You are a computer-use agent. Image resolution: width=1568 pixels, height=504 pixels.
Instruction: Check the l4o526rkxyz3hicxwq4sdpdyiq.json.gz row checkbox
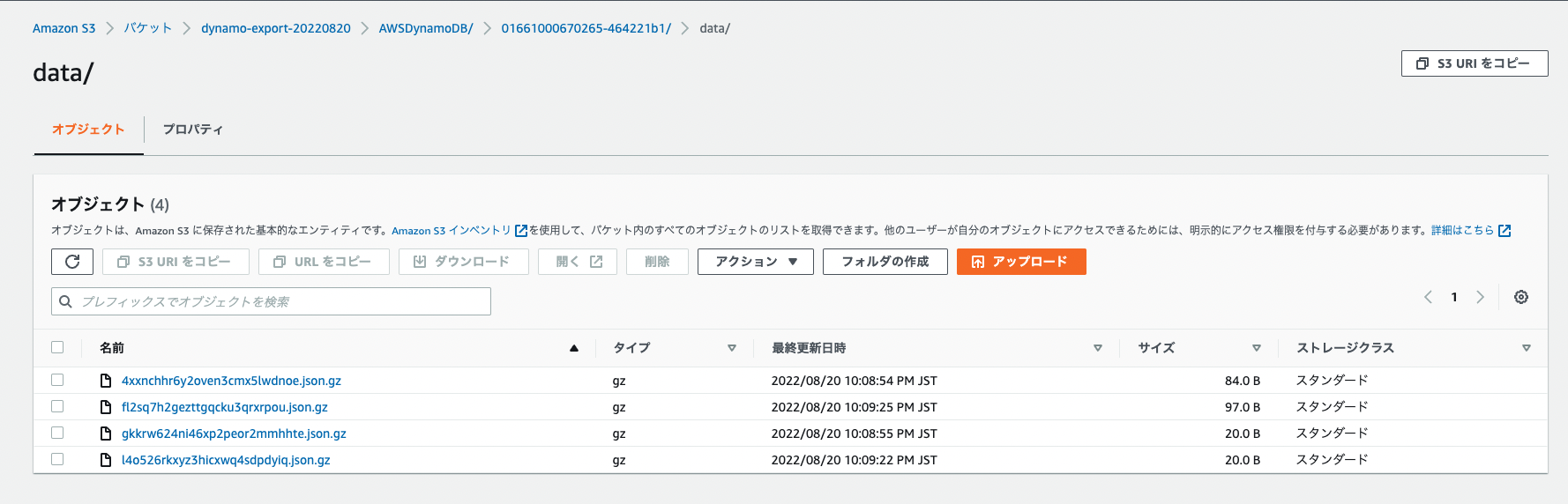[57, 459]
